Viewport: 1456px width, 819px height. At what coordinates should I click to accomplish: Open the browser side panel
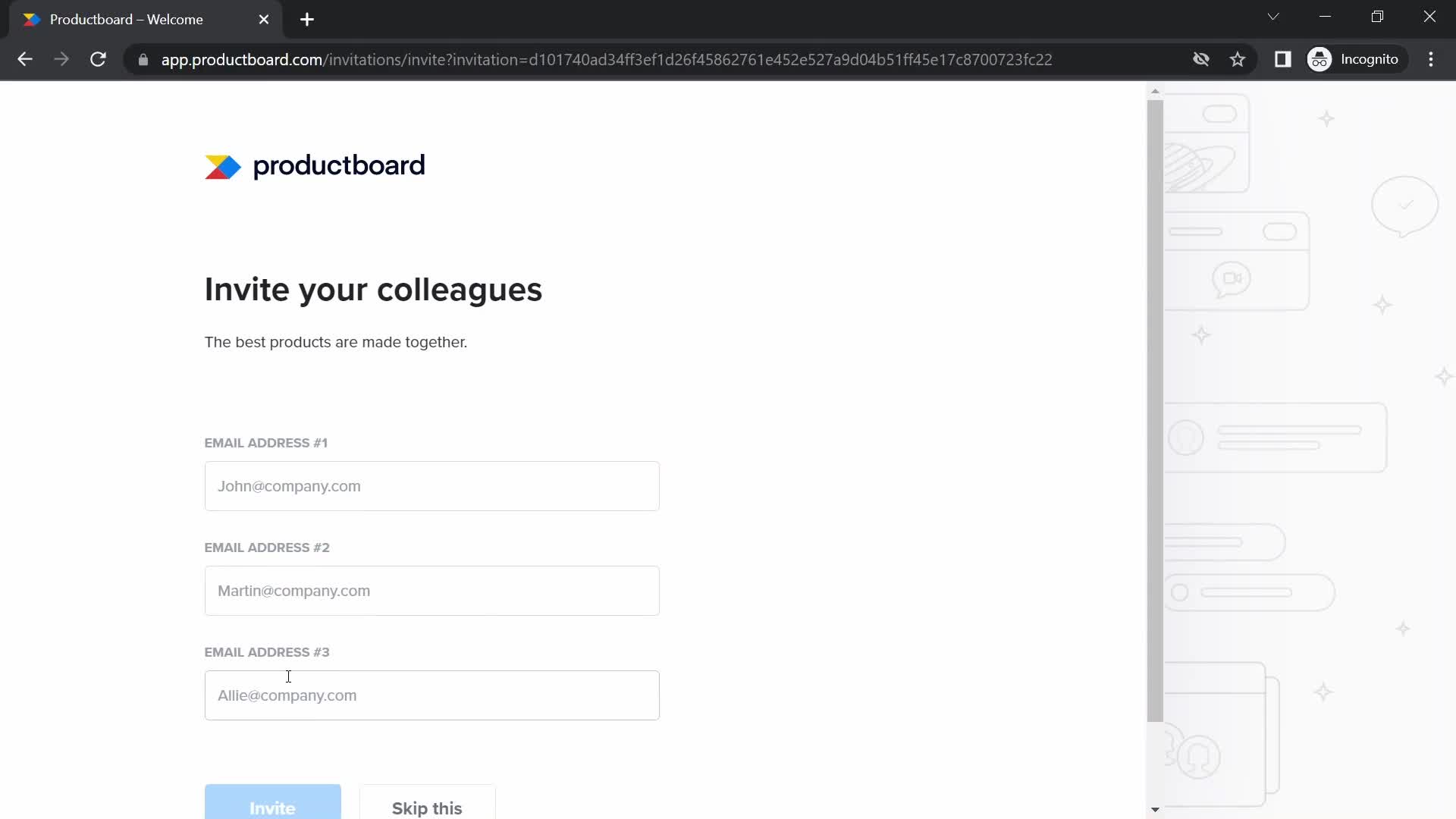[x=1282, y=59]
